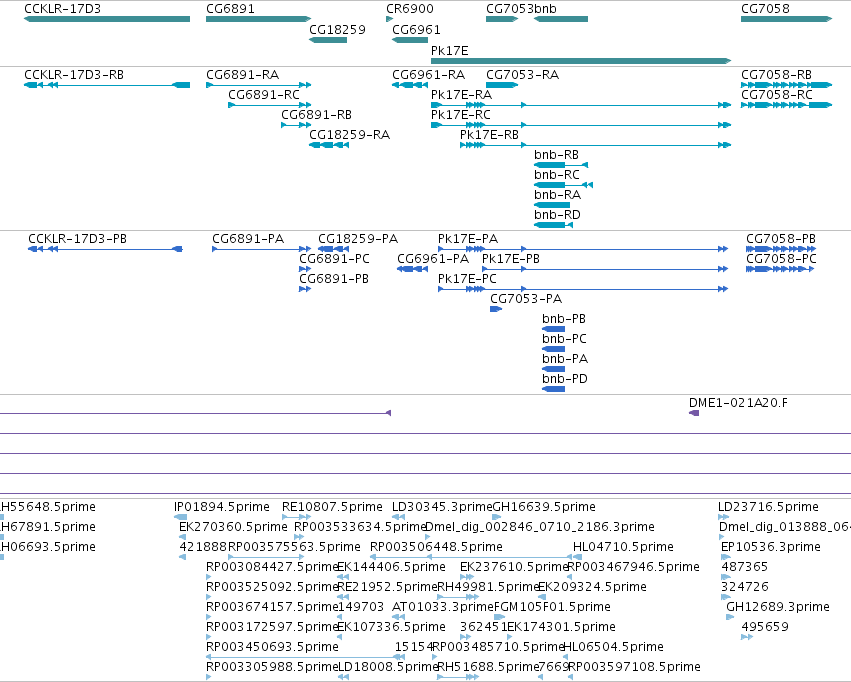Click the CCKLR-17D3 gene label
851x682 pixels.
(x=62, y=9)
